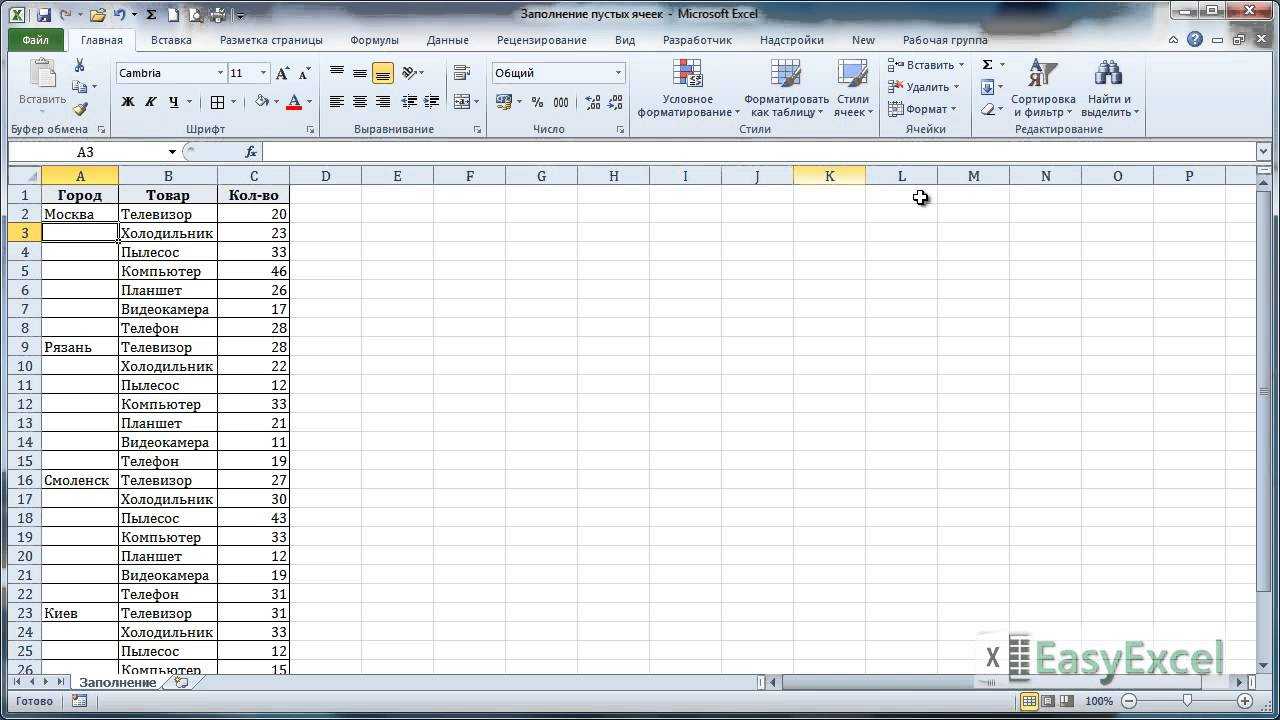Click the percent style button
This screenshot has width=1280, height=720.
[537, 102]
